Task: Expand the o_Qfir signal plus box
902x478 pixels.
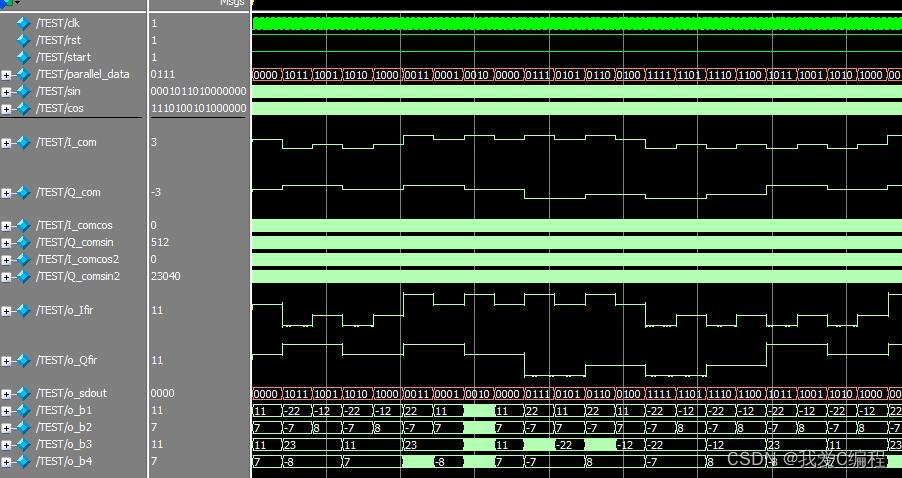Action: pos(6,361)
